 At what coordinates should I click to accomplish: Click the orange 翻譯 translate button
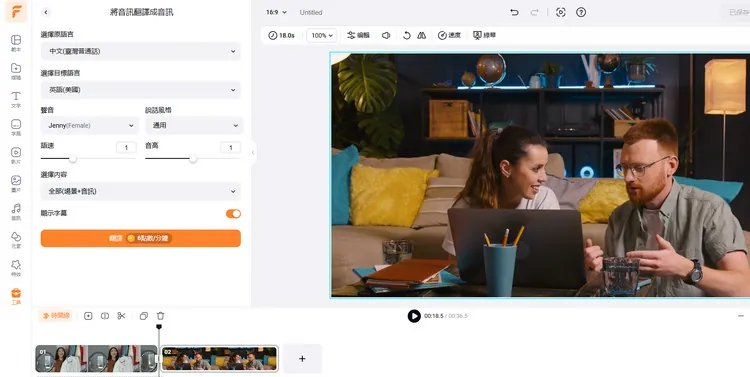141,238
